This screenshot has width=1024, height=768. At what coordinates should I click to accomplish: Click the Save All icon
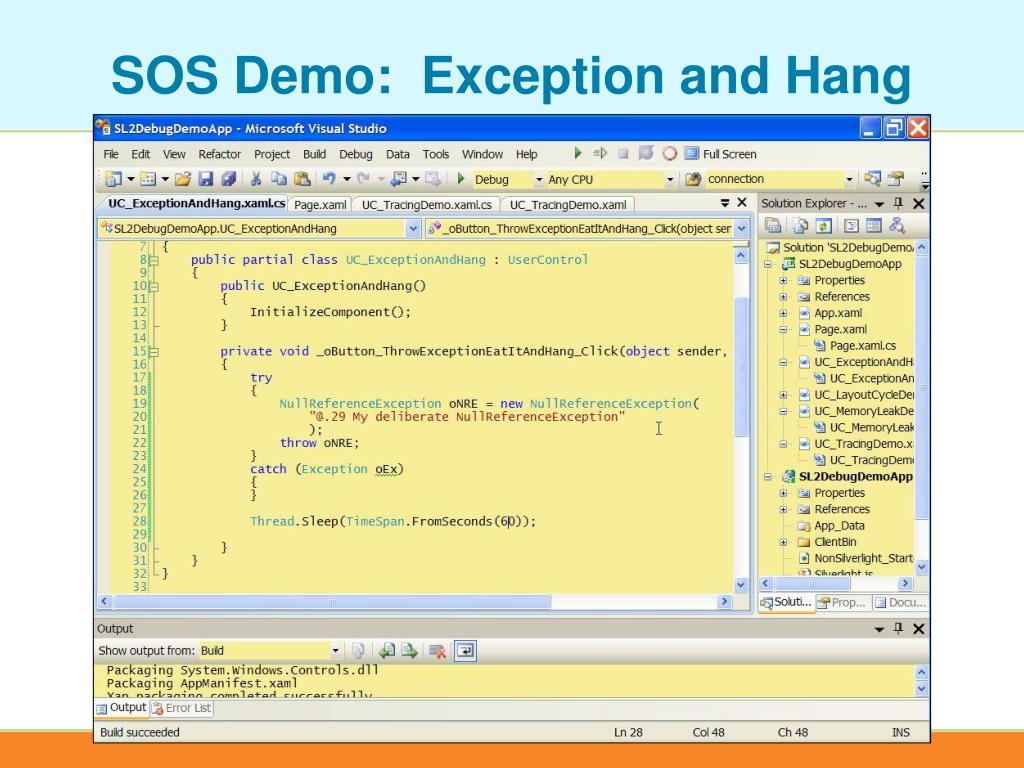click(228, 179)
